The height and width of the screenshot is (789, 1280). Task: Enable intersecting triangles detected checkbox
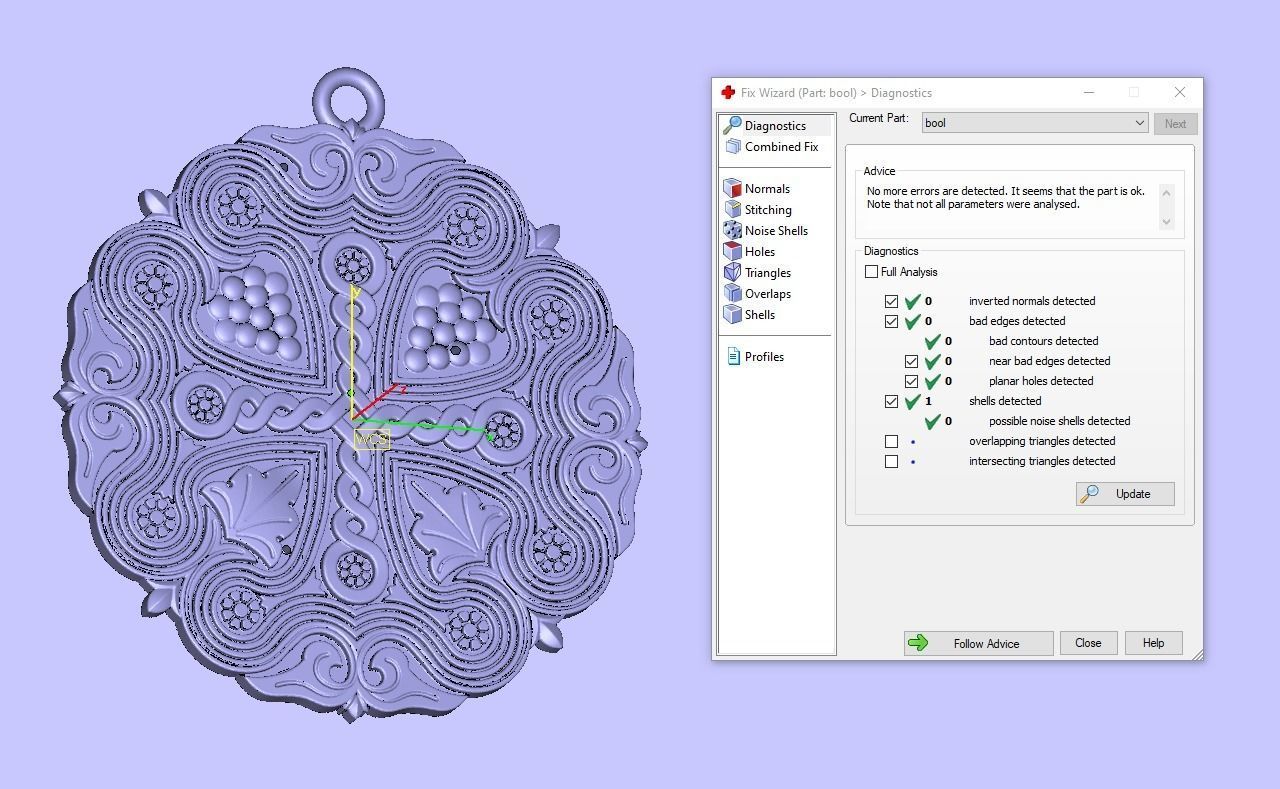pyautogui.click(x=891, y=461)
